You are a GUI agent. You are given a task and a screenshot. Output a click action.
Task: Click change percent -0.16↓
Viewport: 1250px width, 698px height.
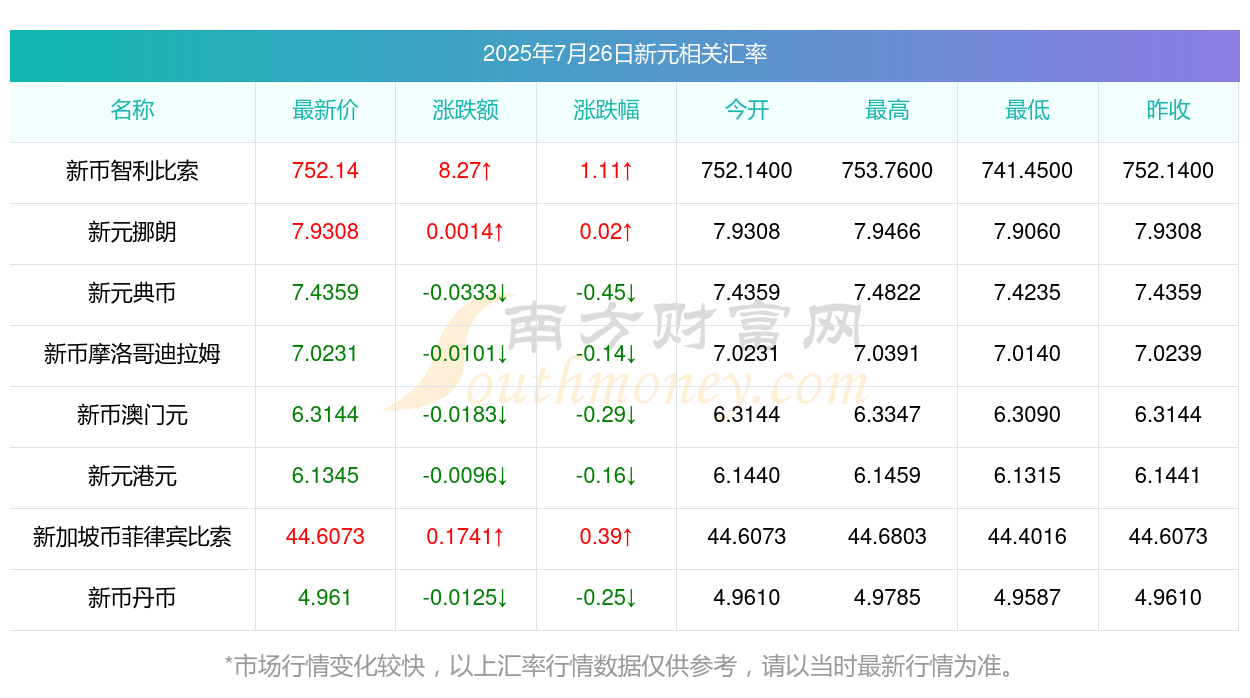click(606, 476)
